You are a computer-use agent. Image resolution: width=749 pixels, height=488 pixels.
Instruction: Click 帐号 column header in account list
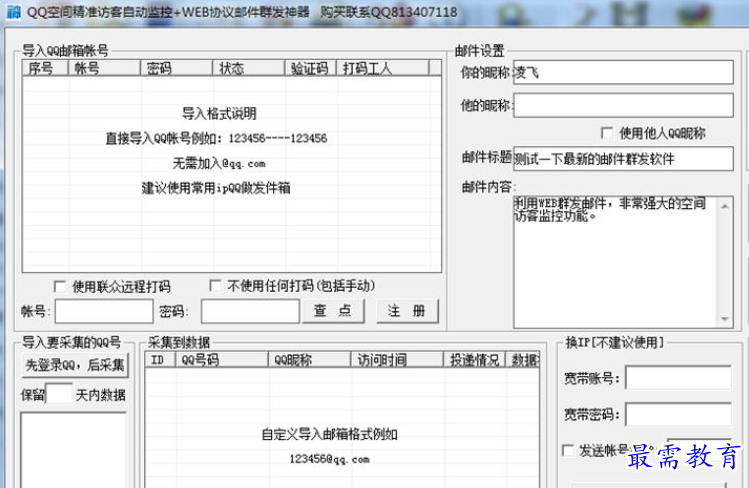tap(105, 68)
